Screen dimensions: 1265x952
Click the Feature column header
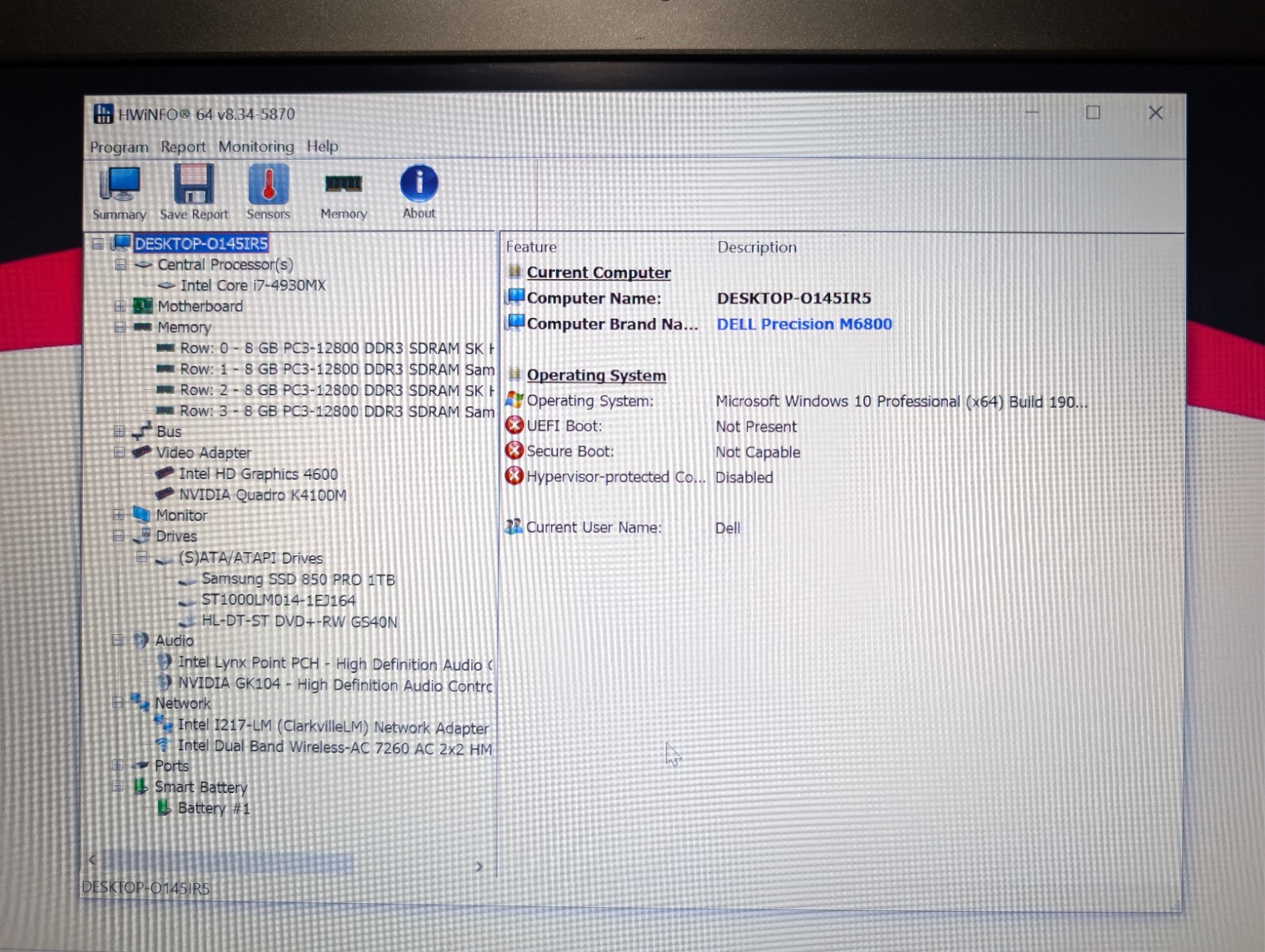coord(531,247)
